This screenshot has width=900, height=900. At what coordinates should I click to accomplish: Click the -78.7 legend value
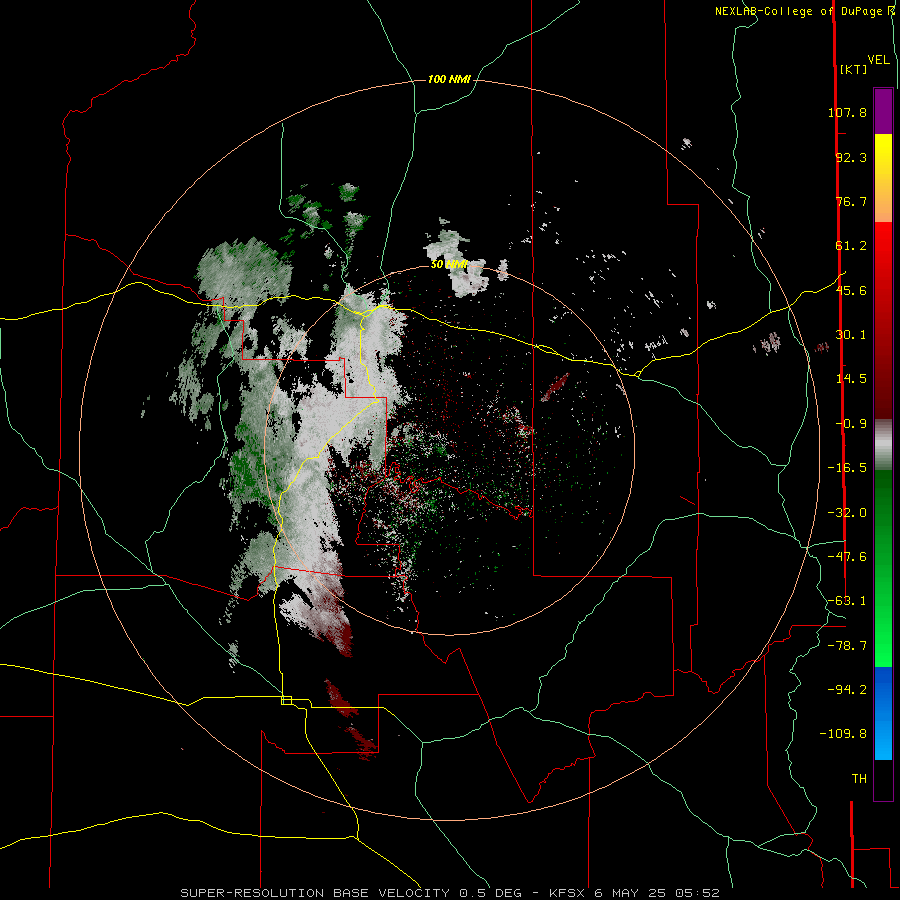[847, 646]
